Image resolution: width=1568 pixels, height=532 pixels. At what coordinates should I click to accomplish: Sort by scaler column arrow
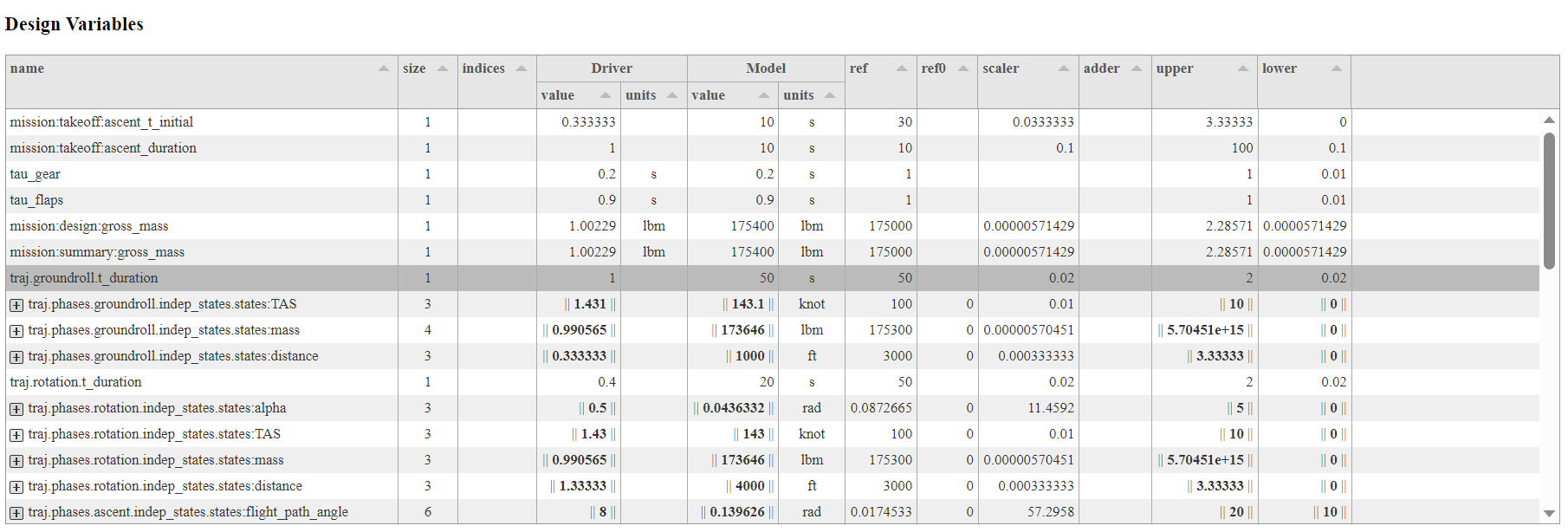tap(1064, 68)
